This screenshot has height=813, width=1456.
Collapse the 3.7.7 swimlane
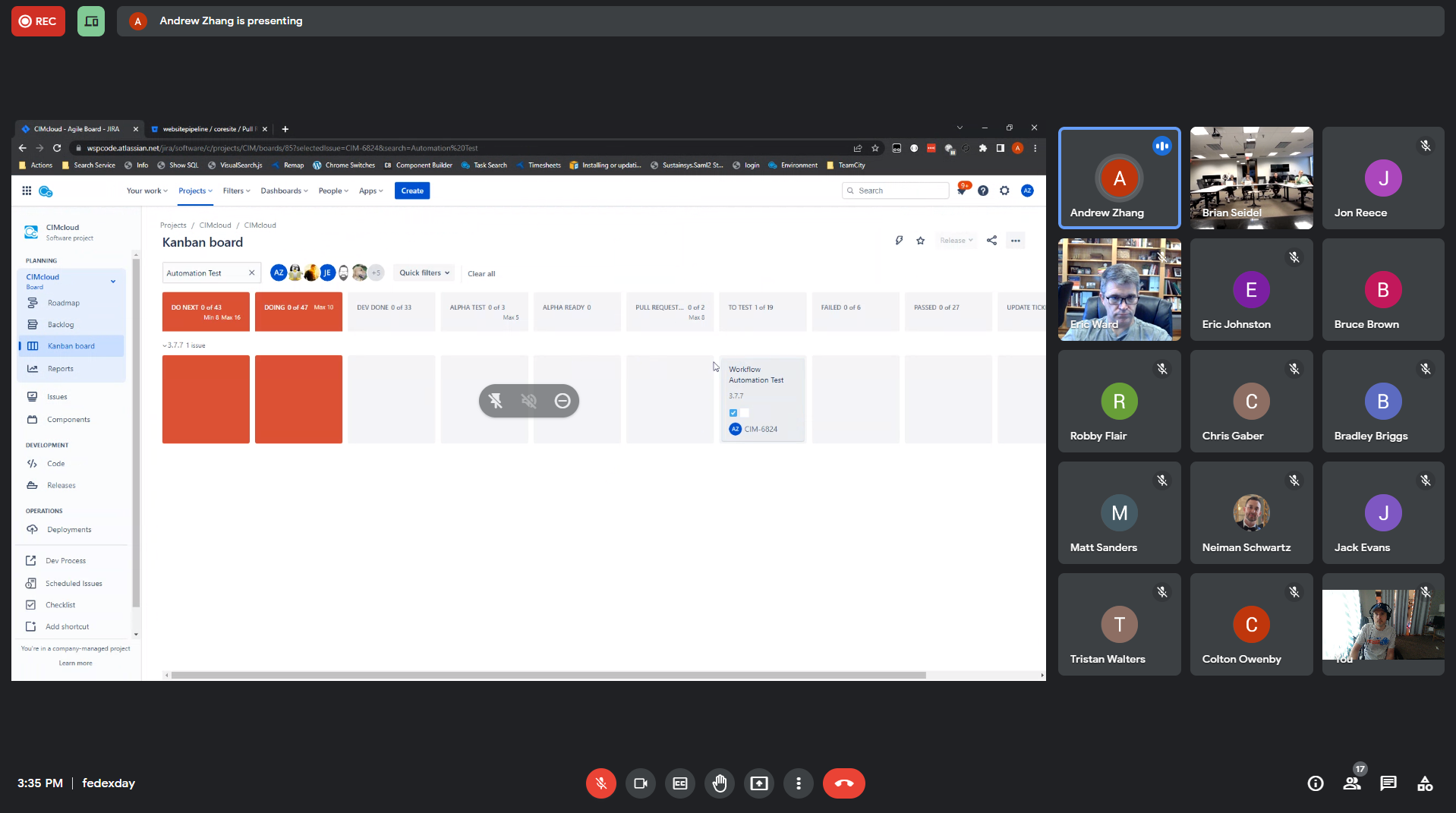[x=165, y=345]
